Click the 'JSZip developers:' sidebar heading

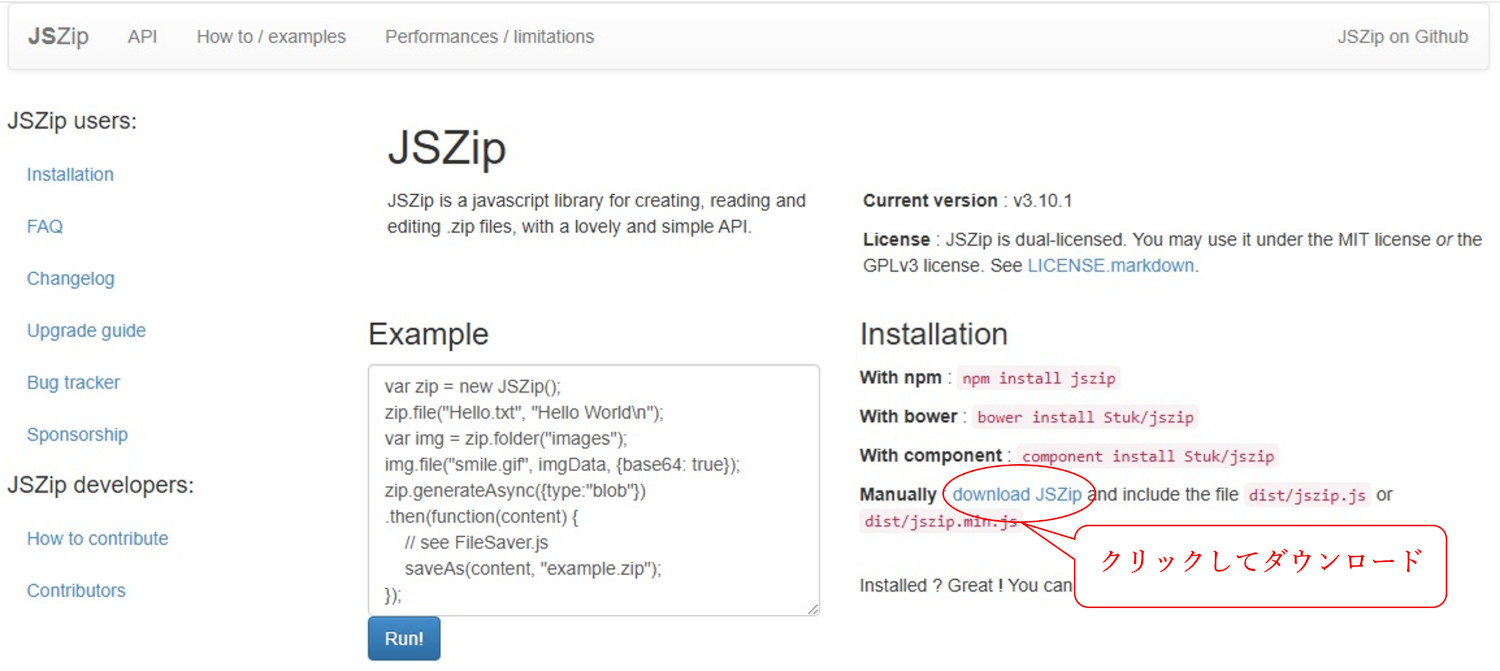[100, 486]
